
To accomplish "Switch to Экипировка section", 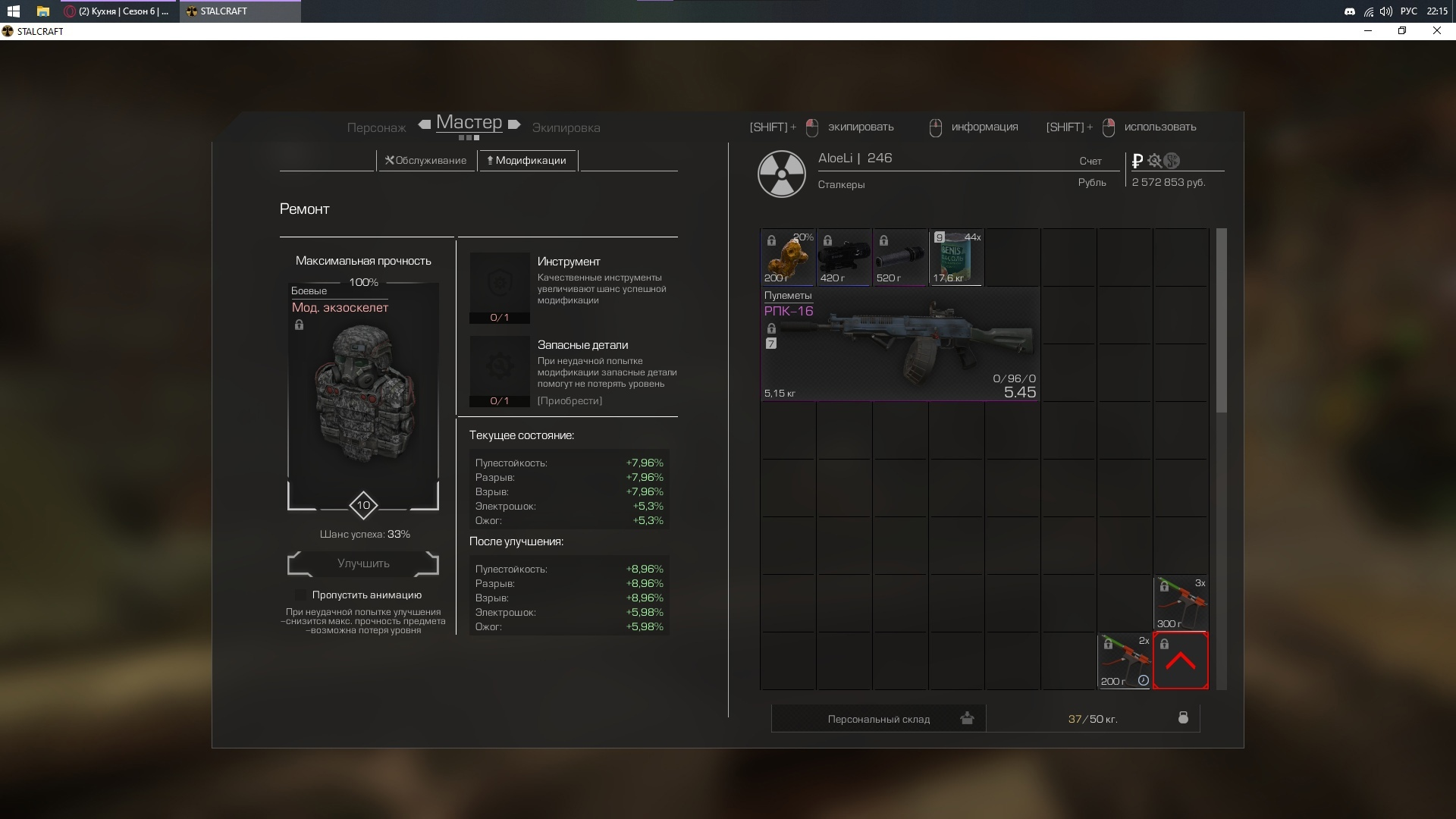I will (x=566, y=127).
